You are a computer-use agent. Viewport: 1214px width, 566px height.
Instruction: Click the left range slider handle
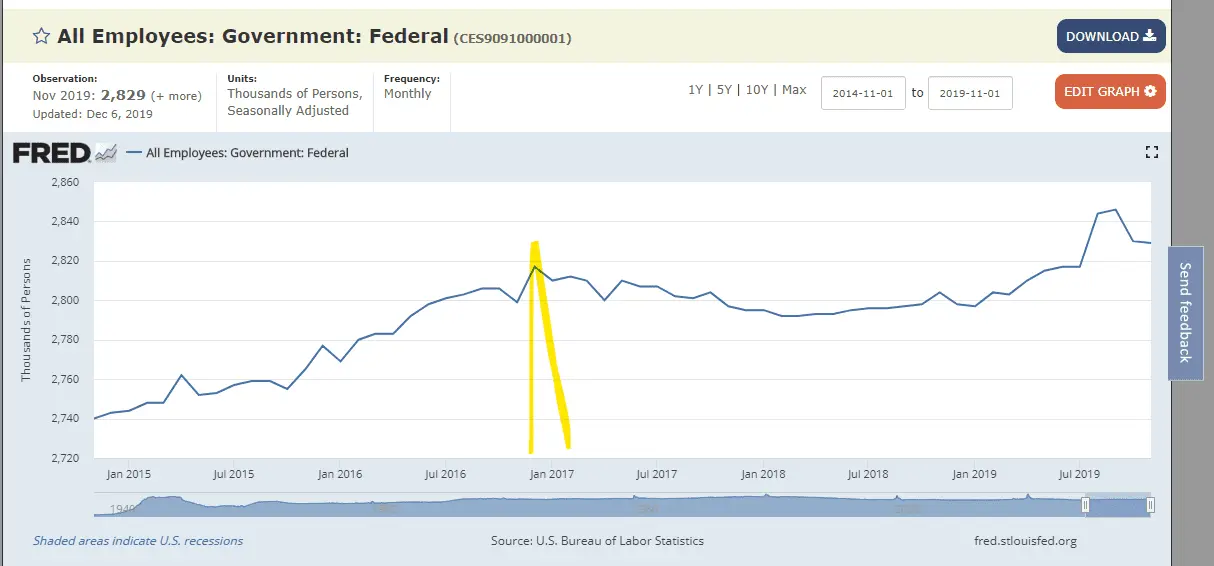(1085, 506)
